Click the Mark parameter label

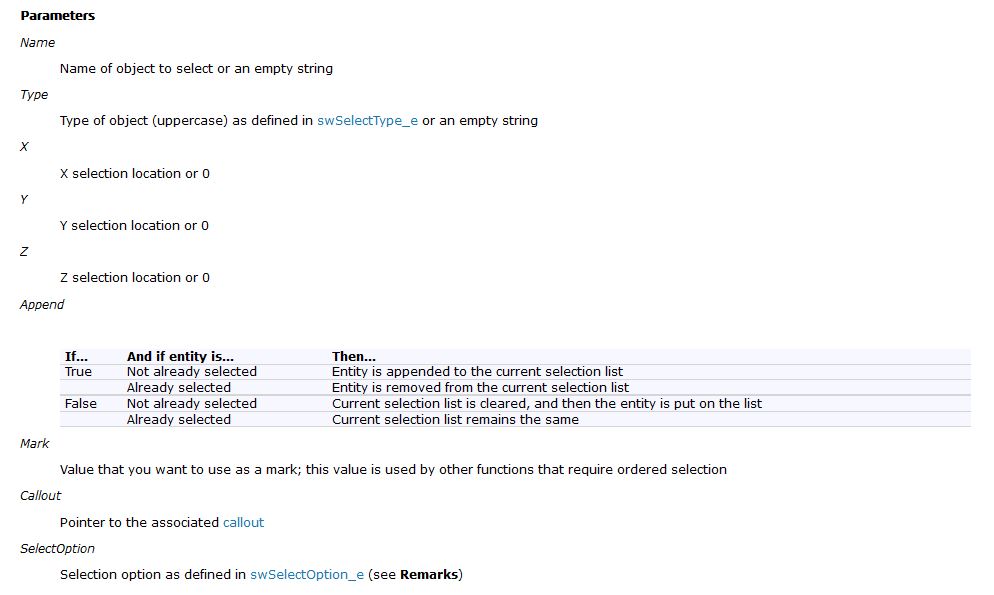coord(34,444)
